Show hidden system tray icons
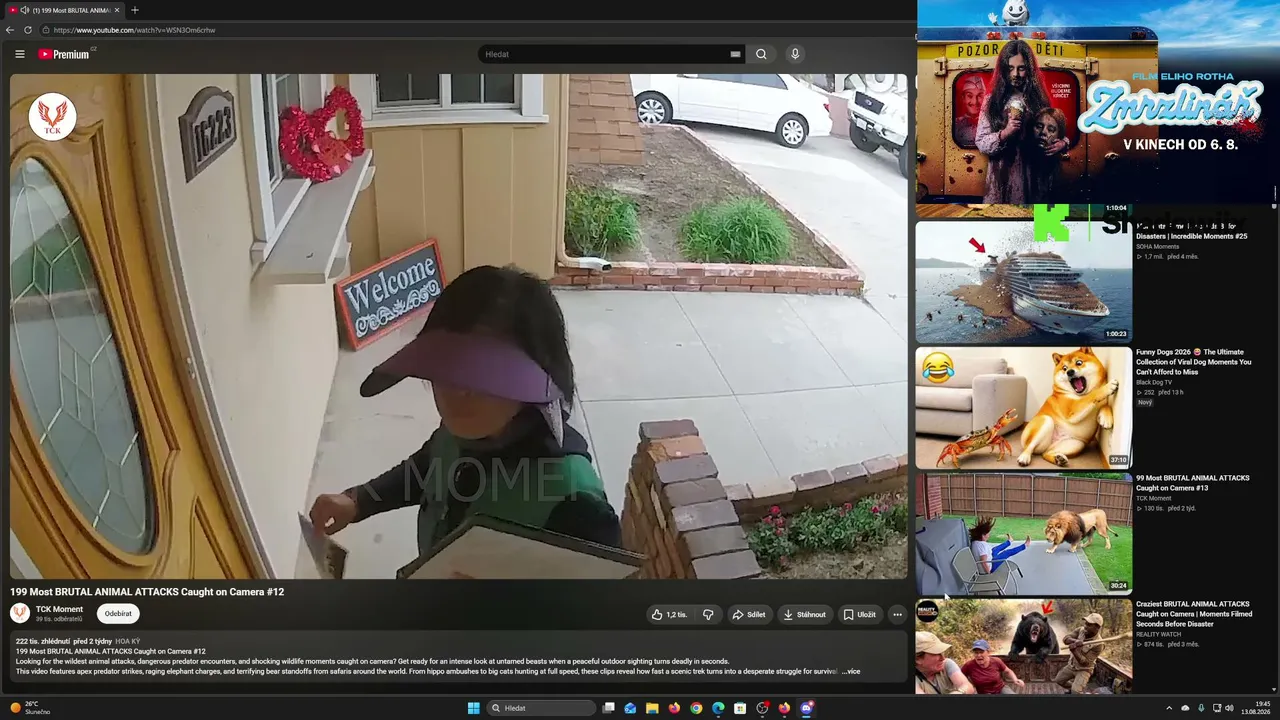1280x720 pixels. click(x=1169, y=708)
